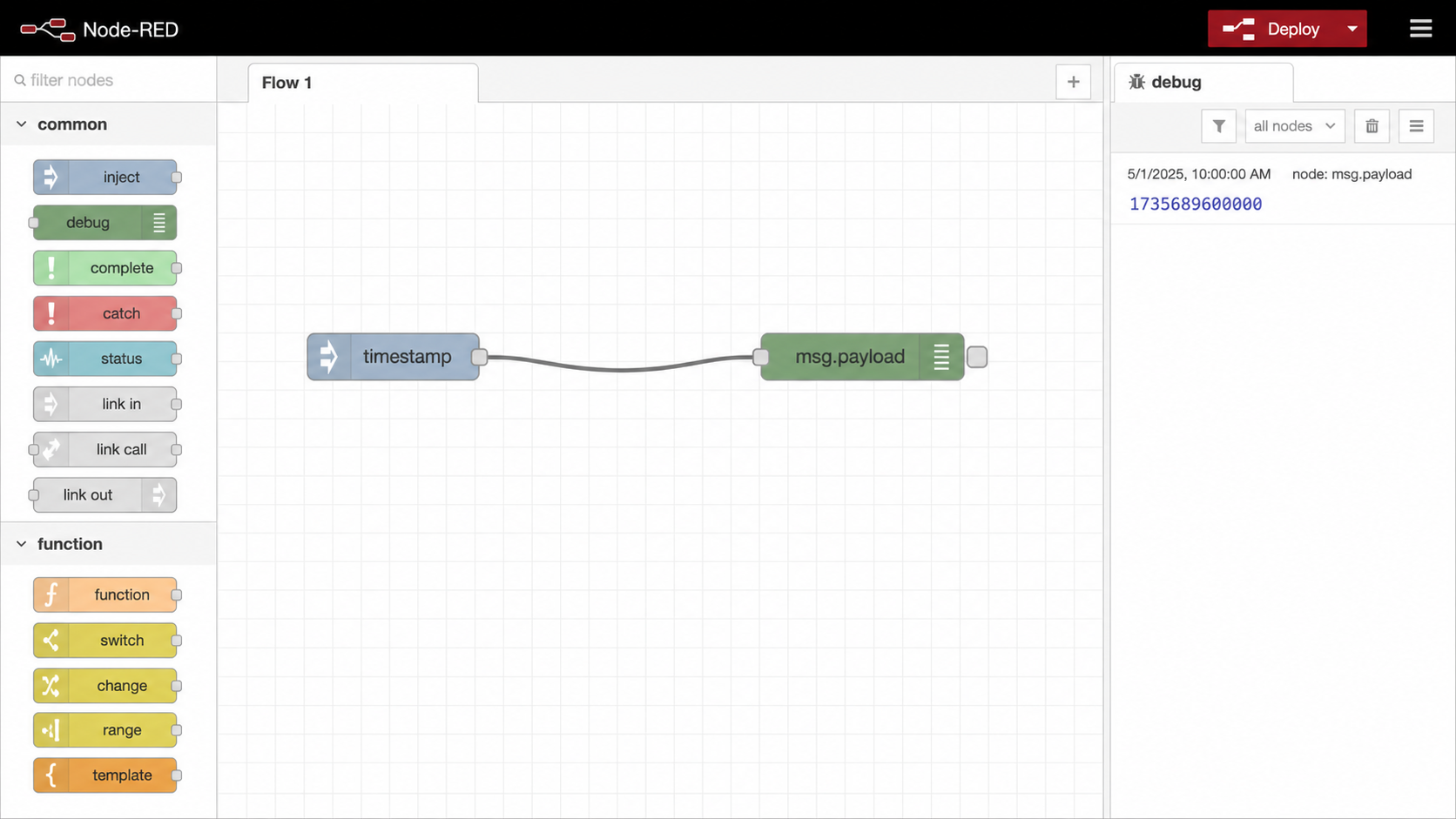Click the 1735689600000 debug value
The width and height of the screenshot is (1456, 819).
[1196, 204]
